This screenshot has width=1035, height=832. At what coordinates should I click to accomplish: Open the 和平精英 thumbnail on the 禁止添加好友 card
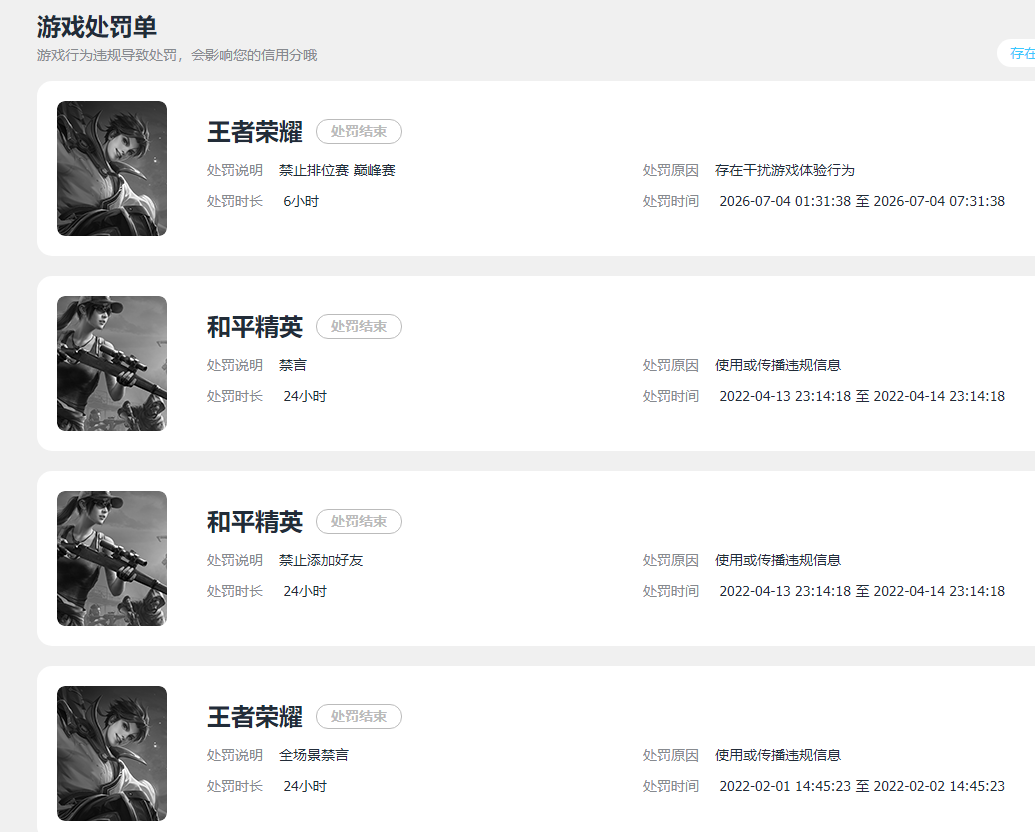(112, 558)
